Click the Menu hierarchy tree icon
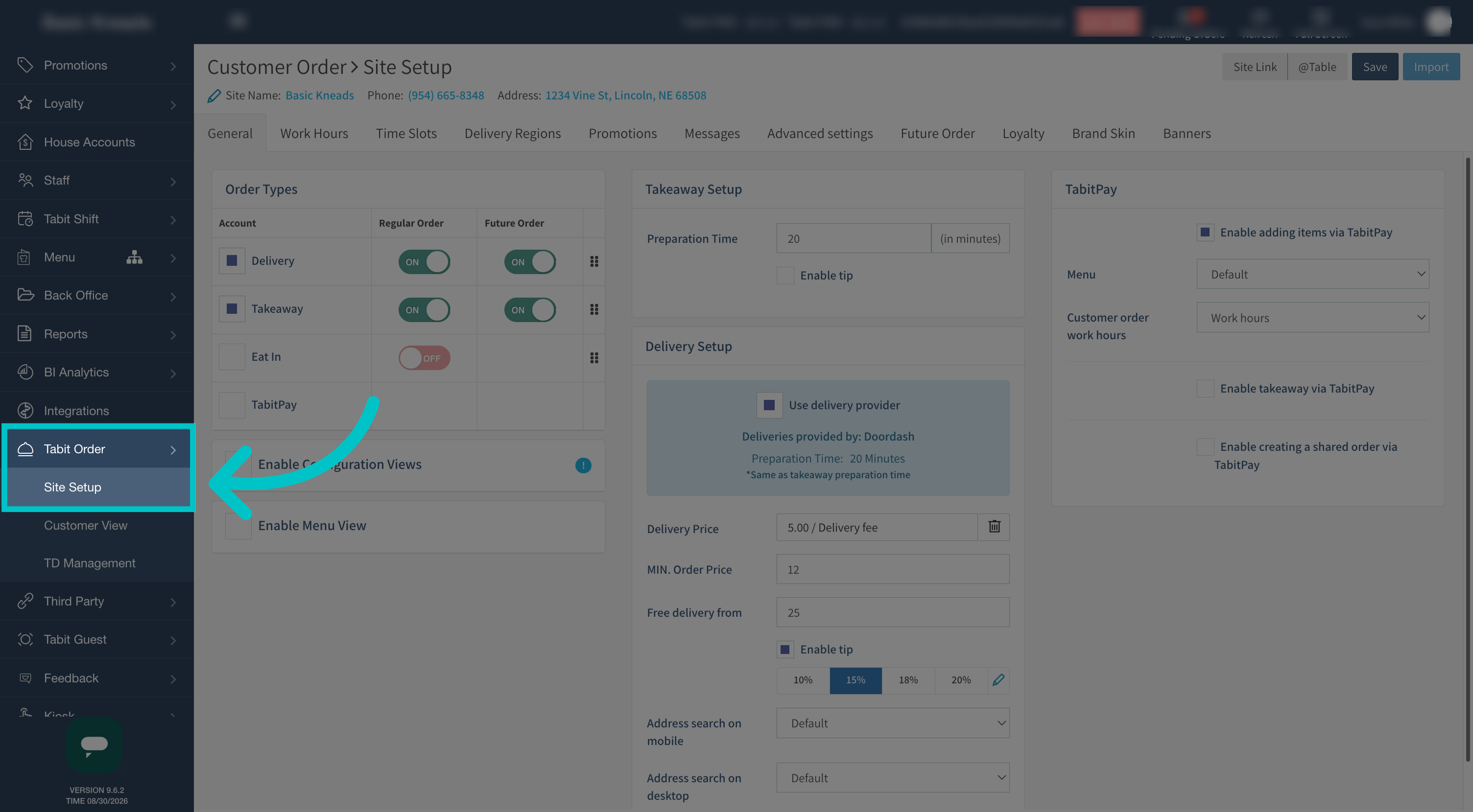Viewport: 1473px width, 812px height. pyautogui.click(x=134, y=257)
